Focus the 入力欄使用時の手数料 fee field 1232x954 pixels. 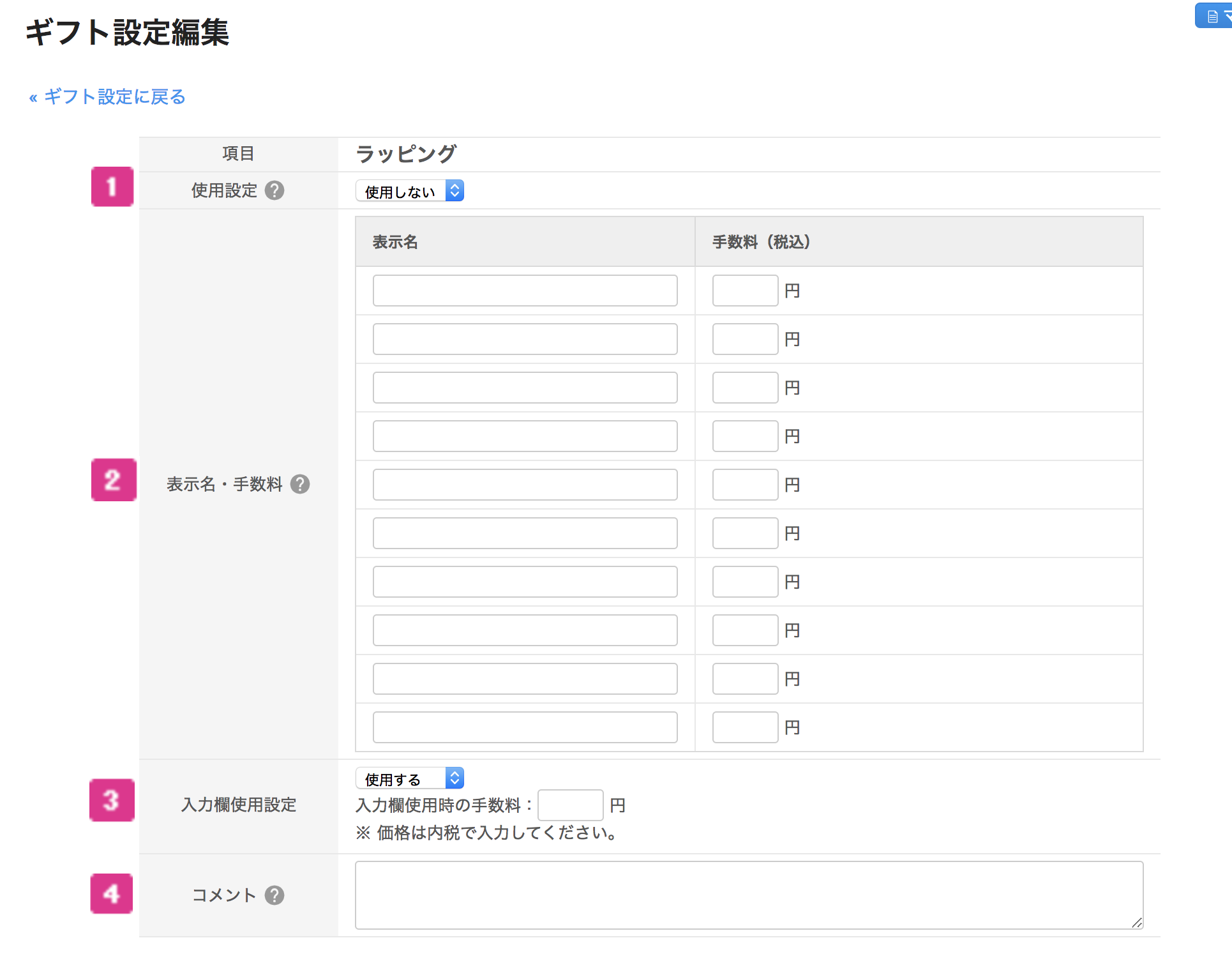coord(570,805)
